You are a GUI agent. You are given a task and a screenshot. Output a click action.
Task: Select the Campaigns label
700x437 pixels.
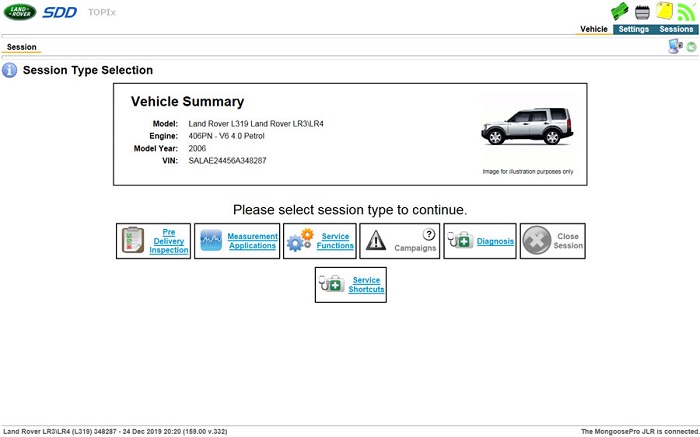[415, 248]
